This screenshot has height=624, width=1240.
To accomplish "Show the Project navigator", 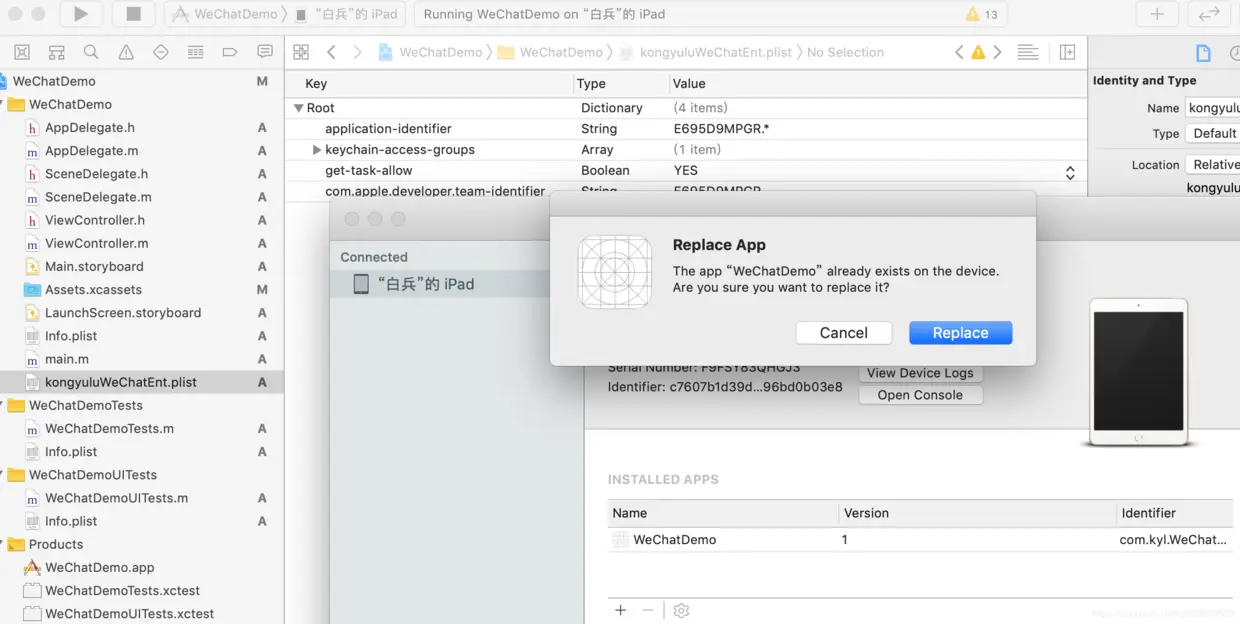I will pos(22,52).
